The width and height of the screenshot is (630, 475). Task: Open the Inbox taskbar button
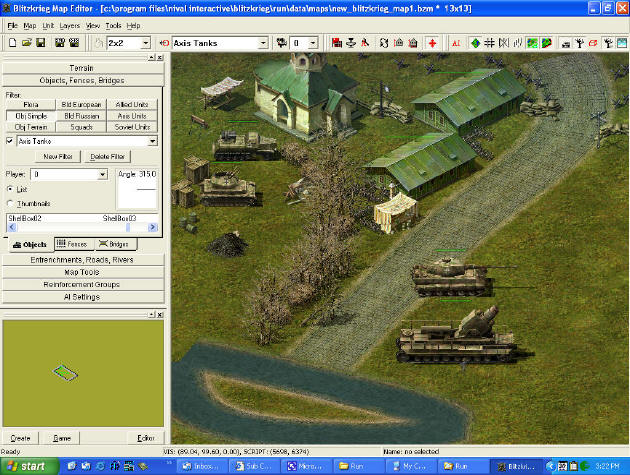point(202,466)
